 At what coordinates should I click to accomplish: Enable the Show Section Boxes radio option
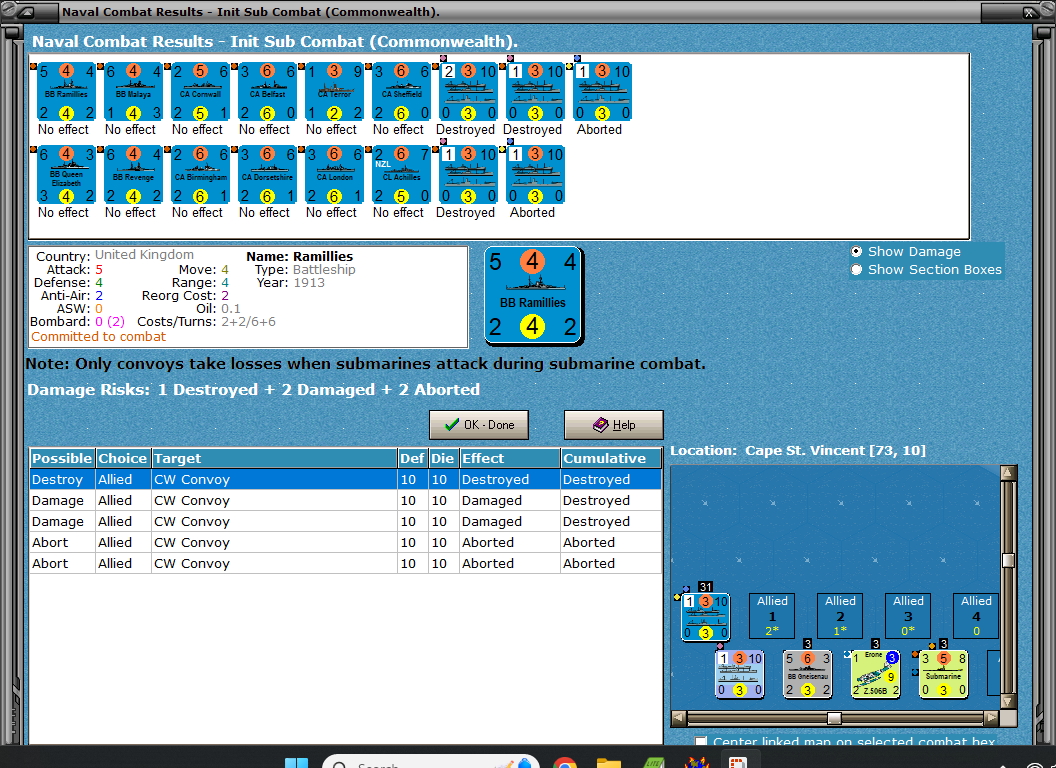coord(856,269)
